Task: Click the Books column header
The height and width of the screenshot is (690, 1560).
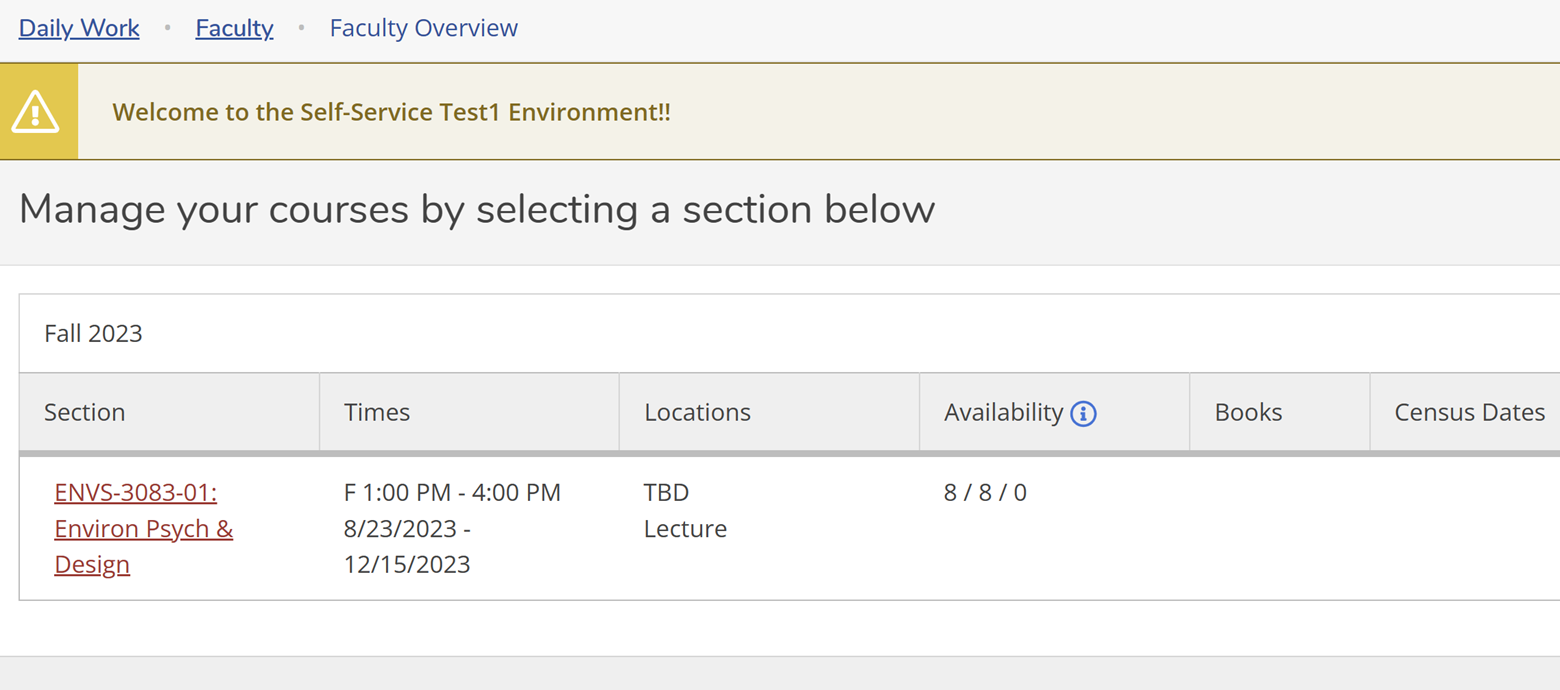Action: [x=1248, y=412]
